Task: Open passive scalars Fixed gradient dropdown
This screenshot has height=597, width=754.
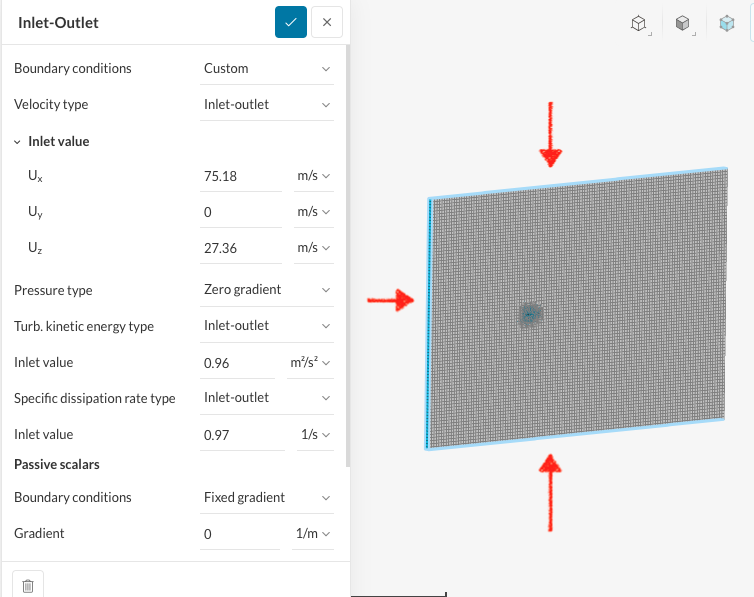Action: click(x=266, y=498)
